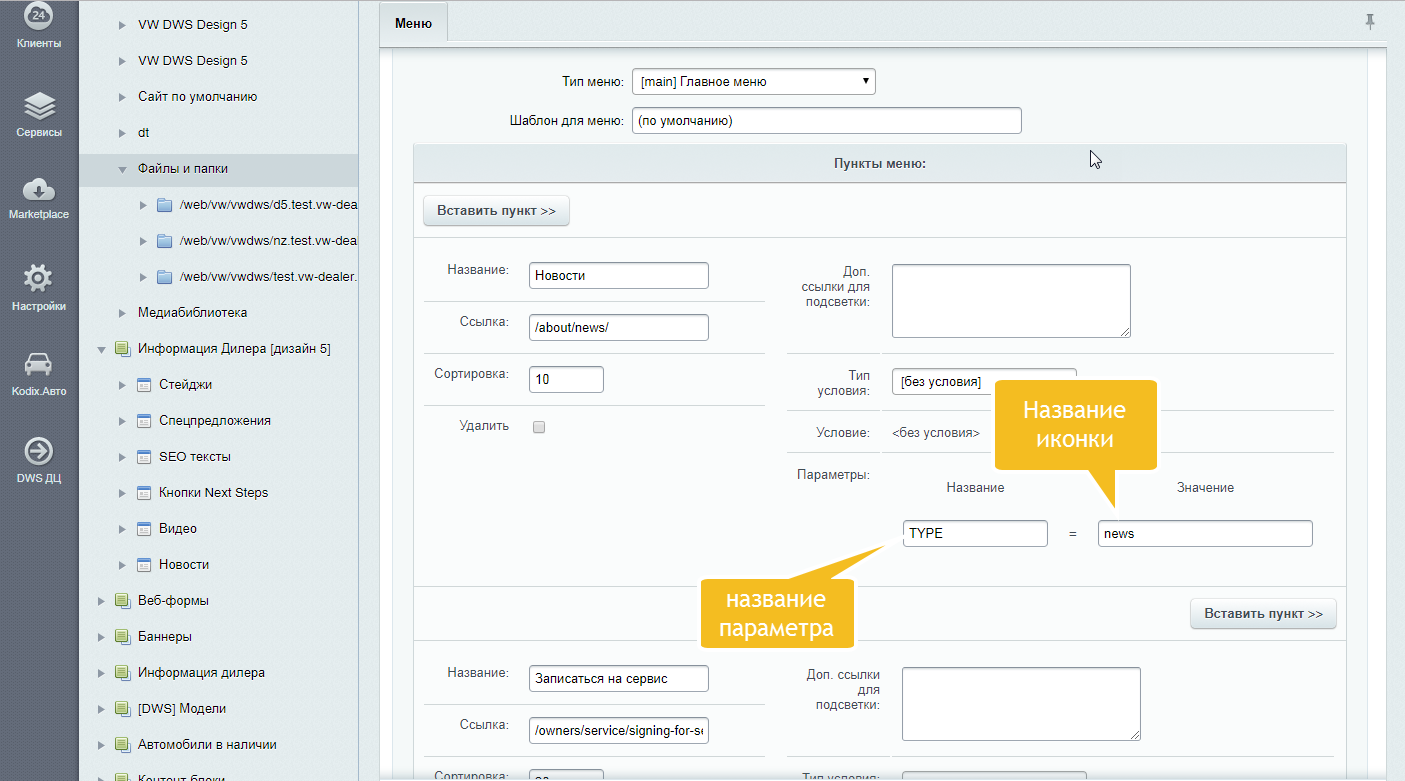Select the Кнопки Next Steps tree item

tap(213, 493)
